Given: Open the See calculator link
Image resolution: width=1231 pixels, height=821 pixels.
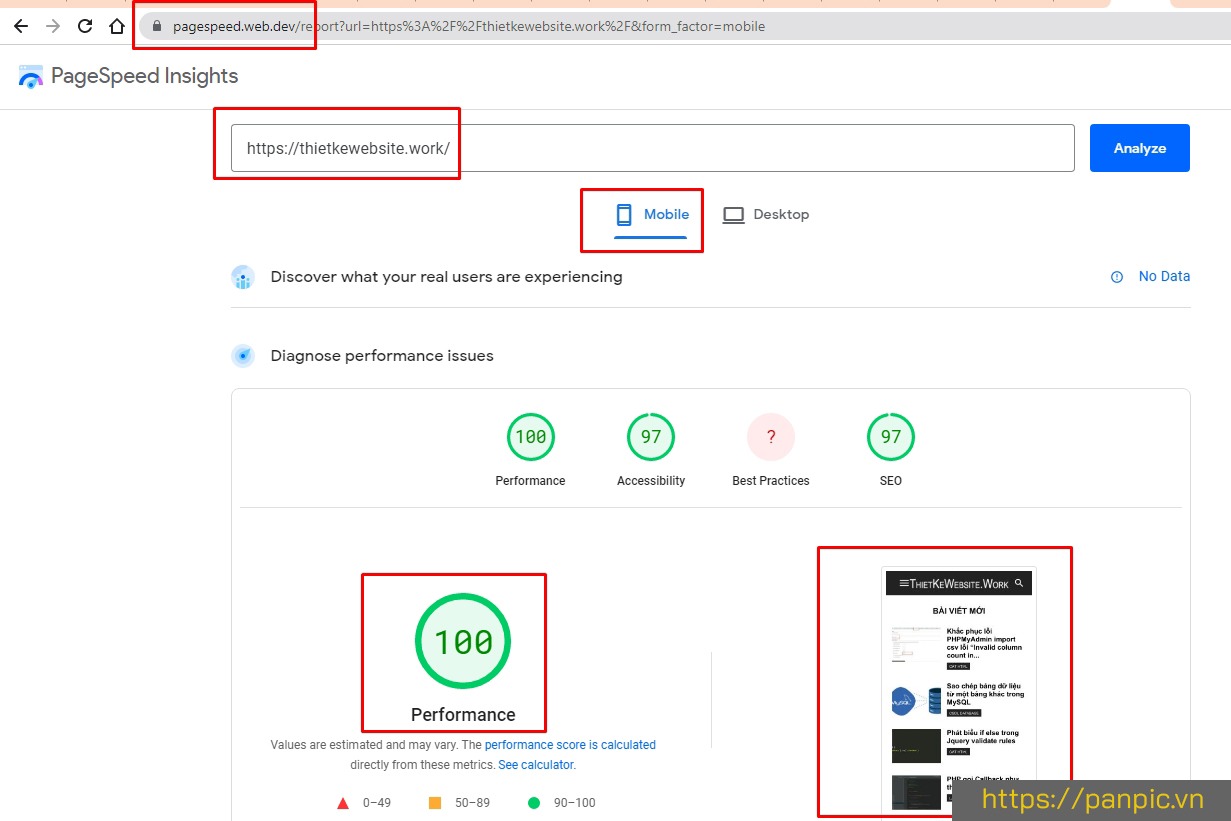Looking at the screenshot, I should point(536,765).
